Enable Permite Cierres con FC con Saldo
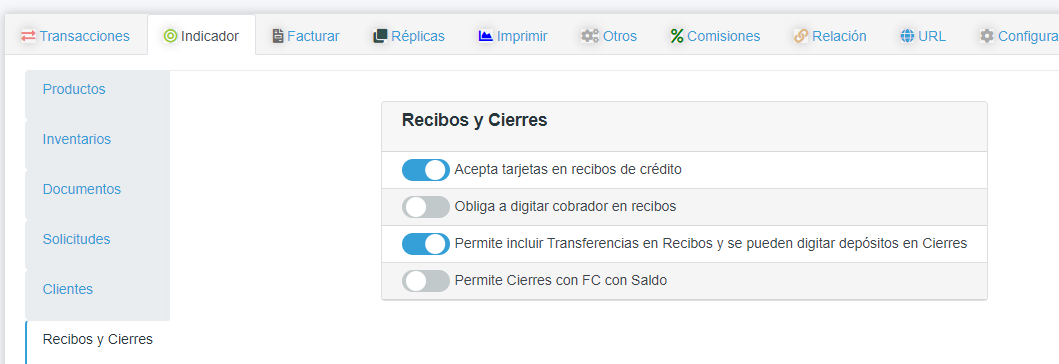Viewport: 1059px width, 364px height. coord(425,280)
